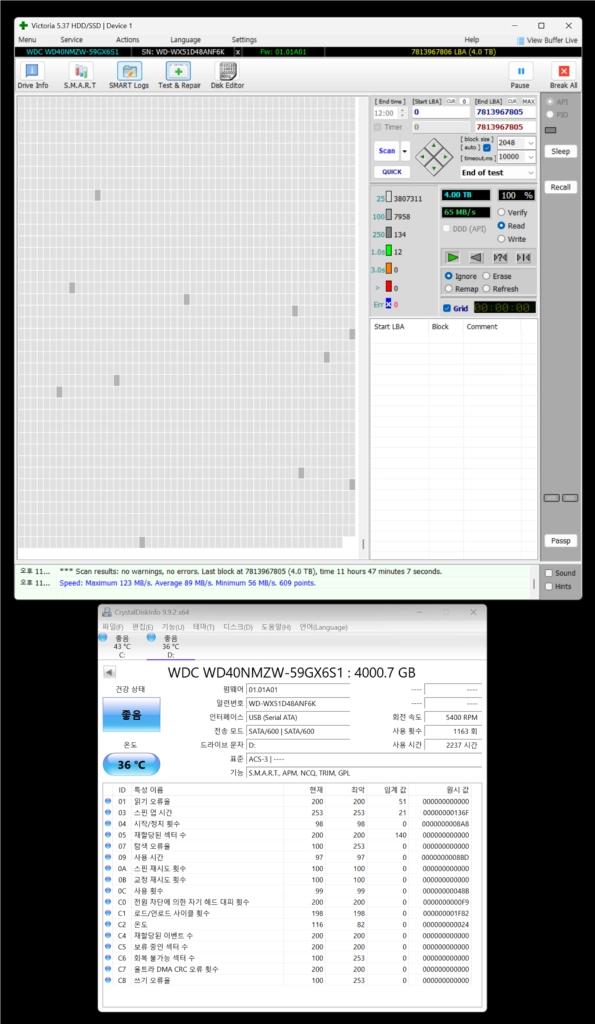The image size is (595, 1024).
Task: Click the blue health status button
Action: (x=131, y=714)
